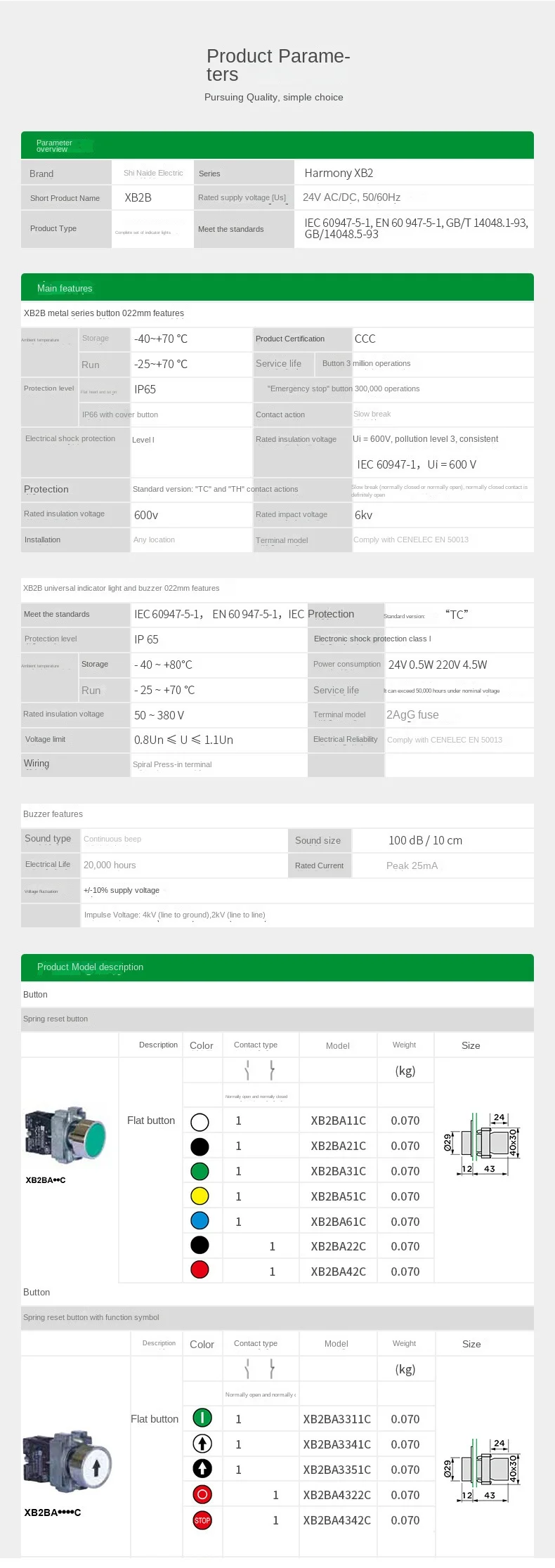Click the XB2BA11C model cell
Screen dimensions: 555x1568
pos(339,1121)
